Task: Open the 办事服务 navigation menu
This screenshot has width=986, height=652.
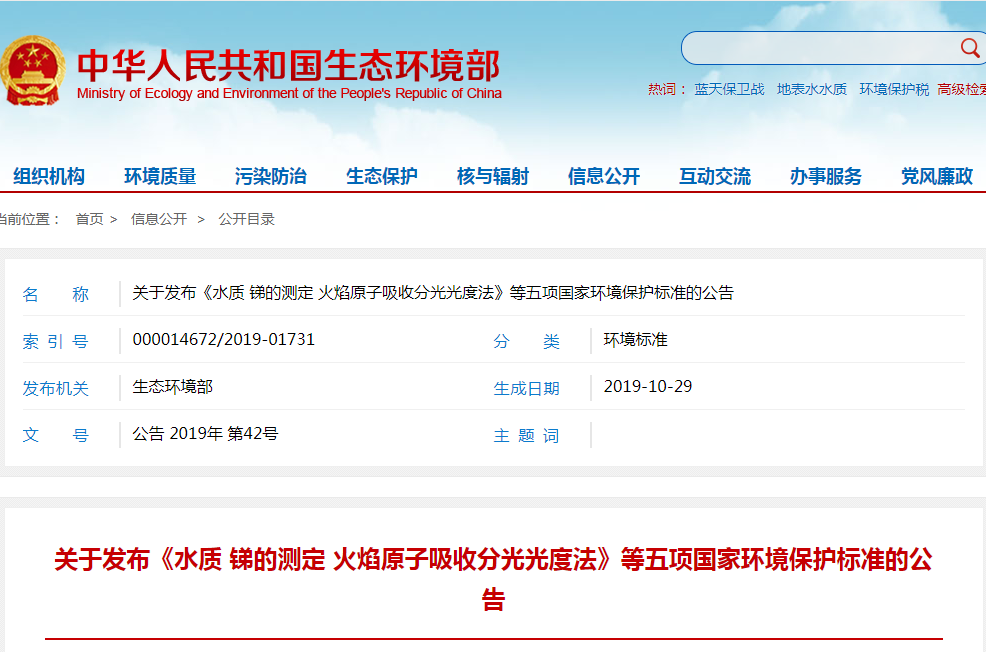Action: [x=826, y=176]
